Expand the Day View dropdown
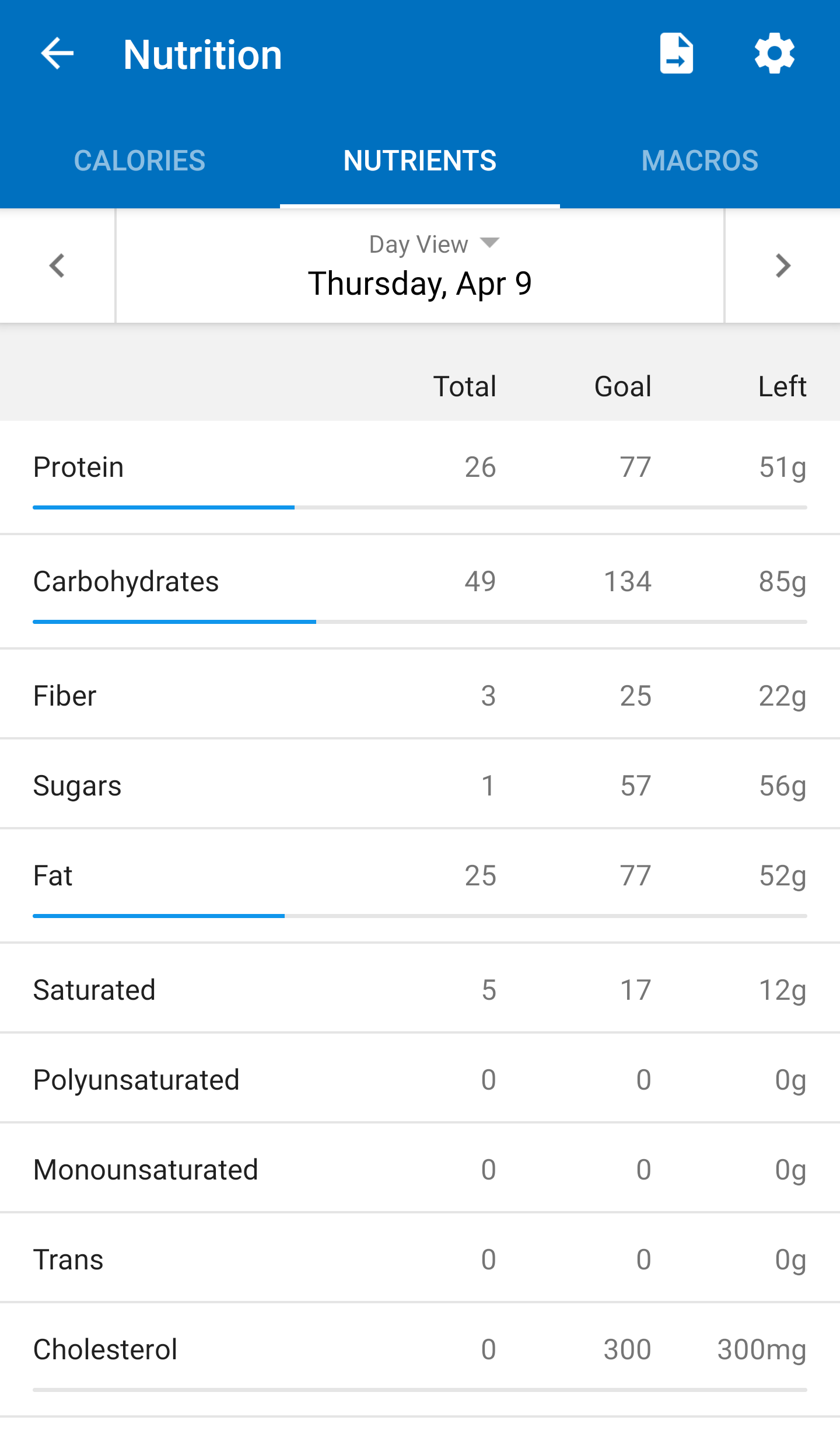The image size is (840, 1441). 433,244
